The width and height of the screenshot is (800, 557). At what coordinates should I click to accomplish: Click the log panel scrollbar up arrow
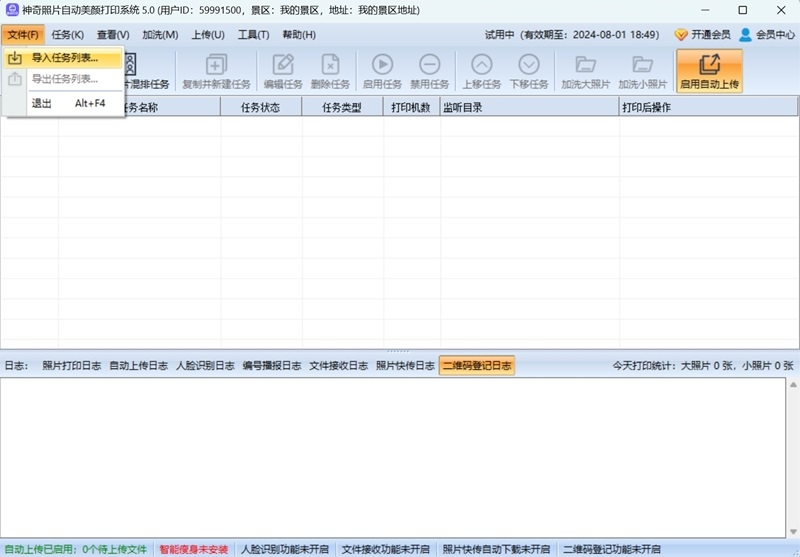[793, 385]
